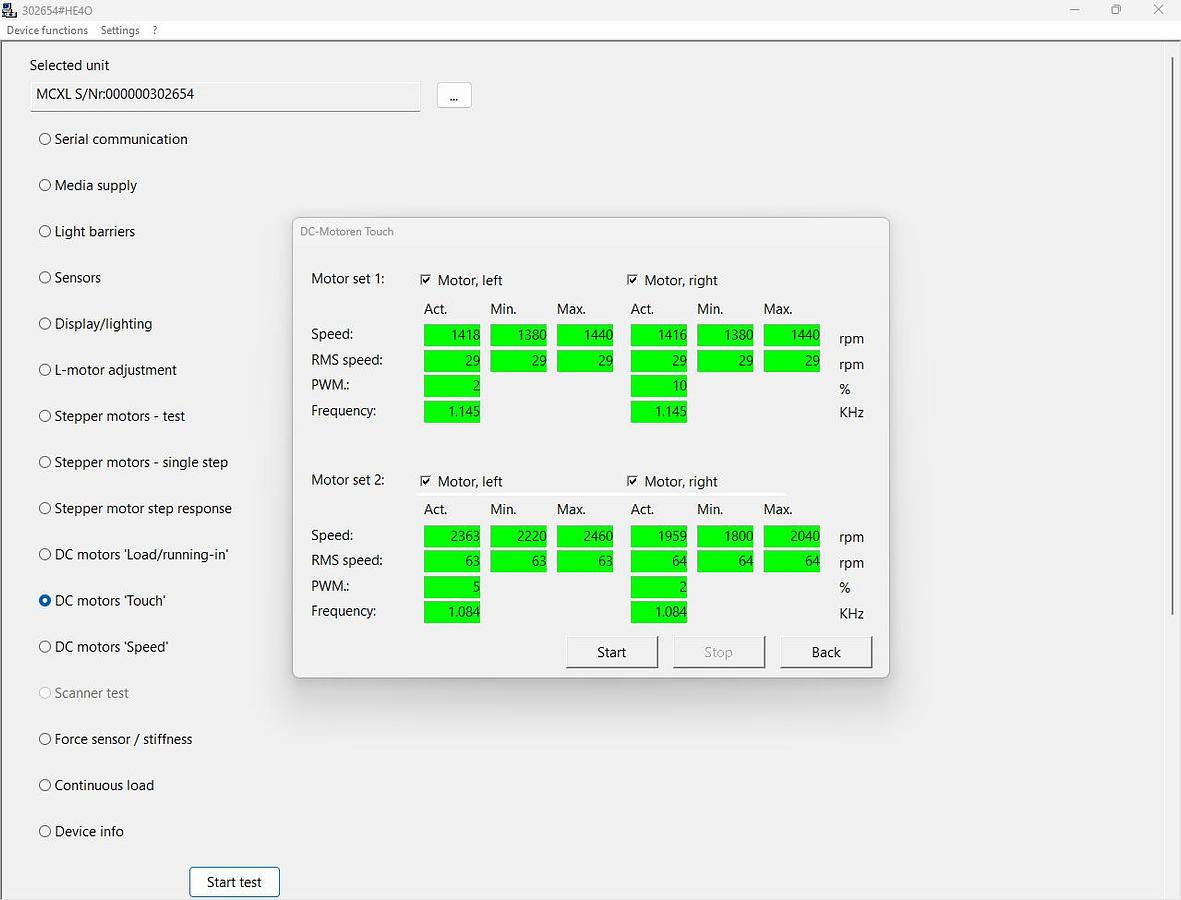Viewport: 1181px width, 900px height.
Task: Click the Selected unit serial number field
Action: (225, 95)
